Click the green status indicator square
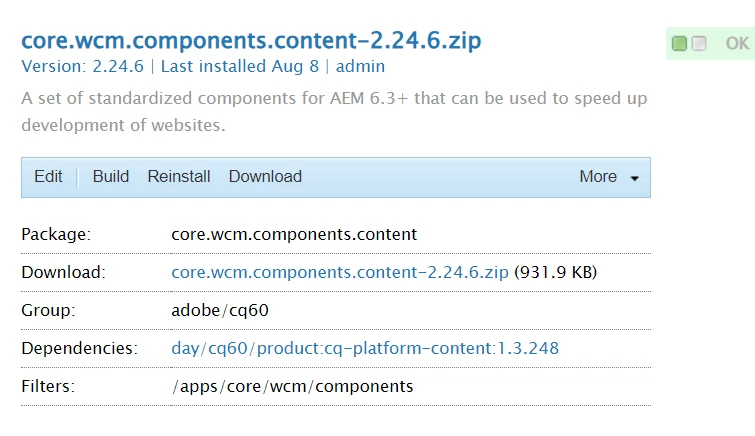This screenshot has width=755, height=436. [680, 44]
